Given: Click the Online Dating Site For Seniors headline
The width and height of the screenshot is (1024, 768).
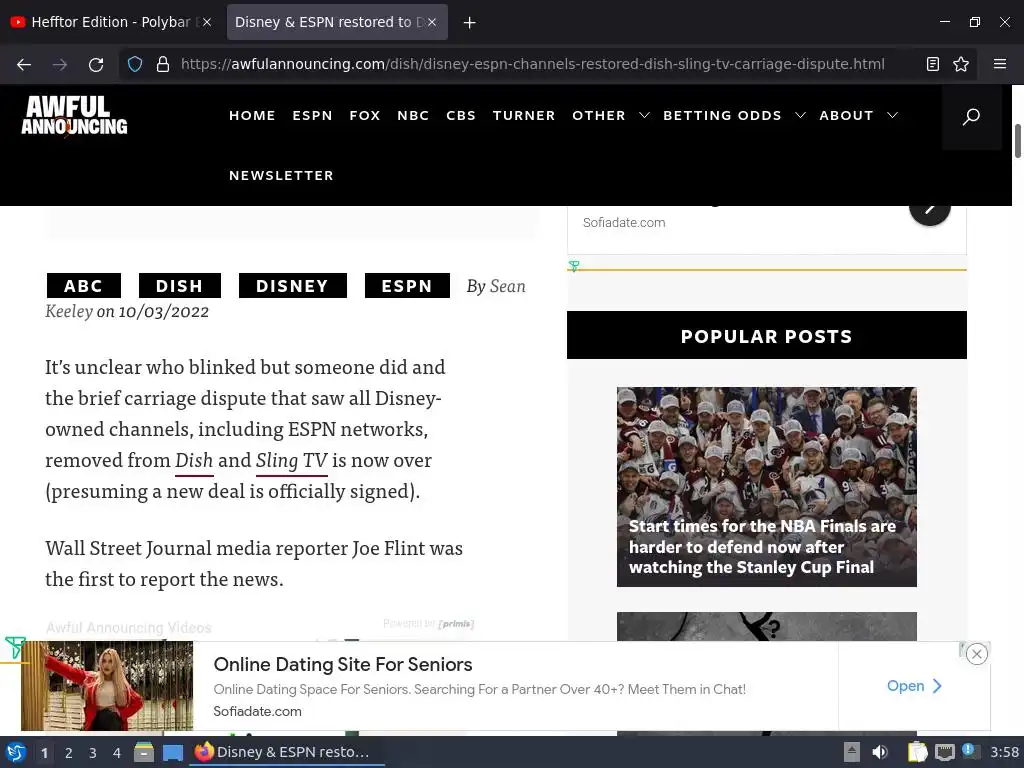Looking at the screenshot, I should 343,664.
